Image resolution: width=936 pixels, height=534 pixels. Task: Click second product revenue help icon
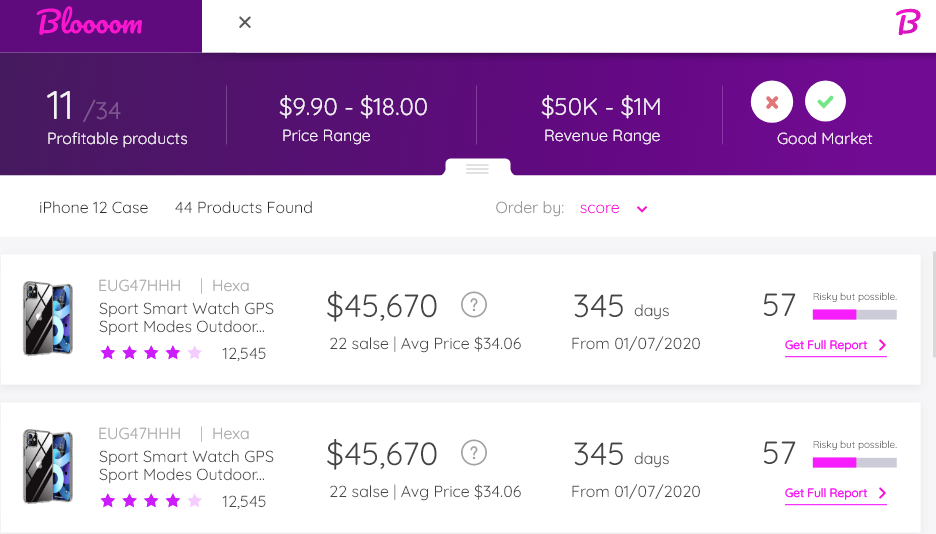coord(474,452)
